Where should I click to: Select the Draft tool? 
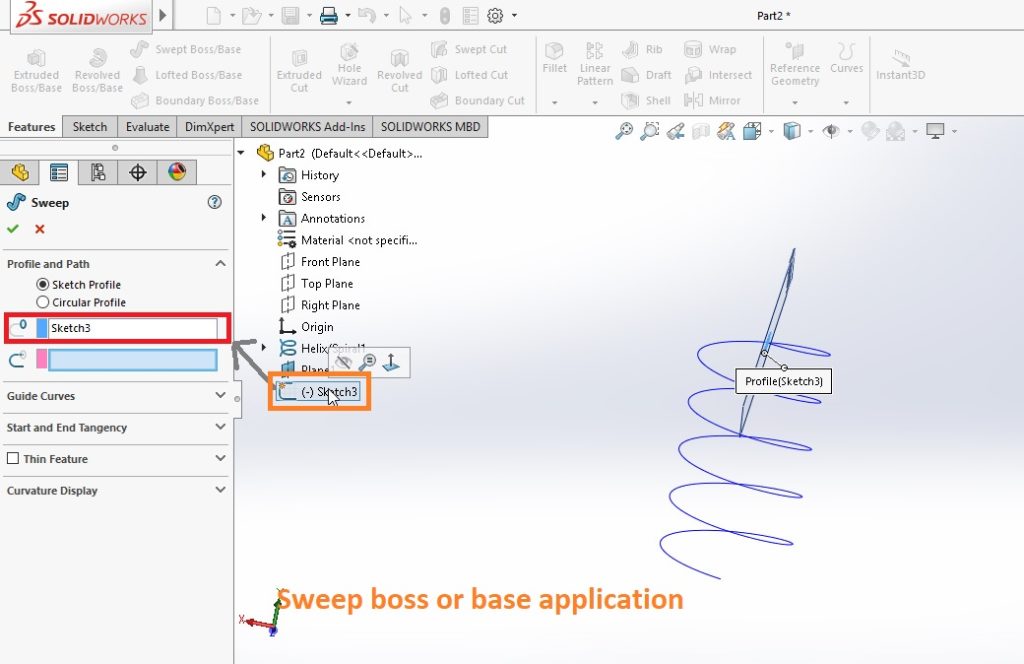tap(647, 75)
